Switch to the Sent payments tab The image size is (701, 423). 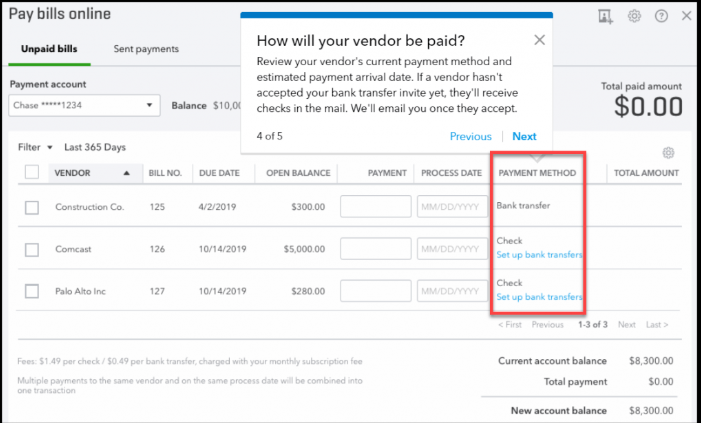tap(146, 49)
